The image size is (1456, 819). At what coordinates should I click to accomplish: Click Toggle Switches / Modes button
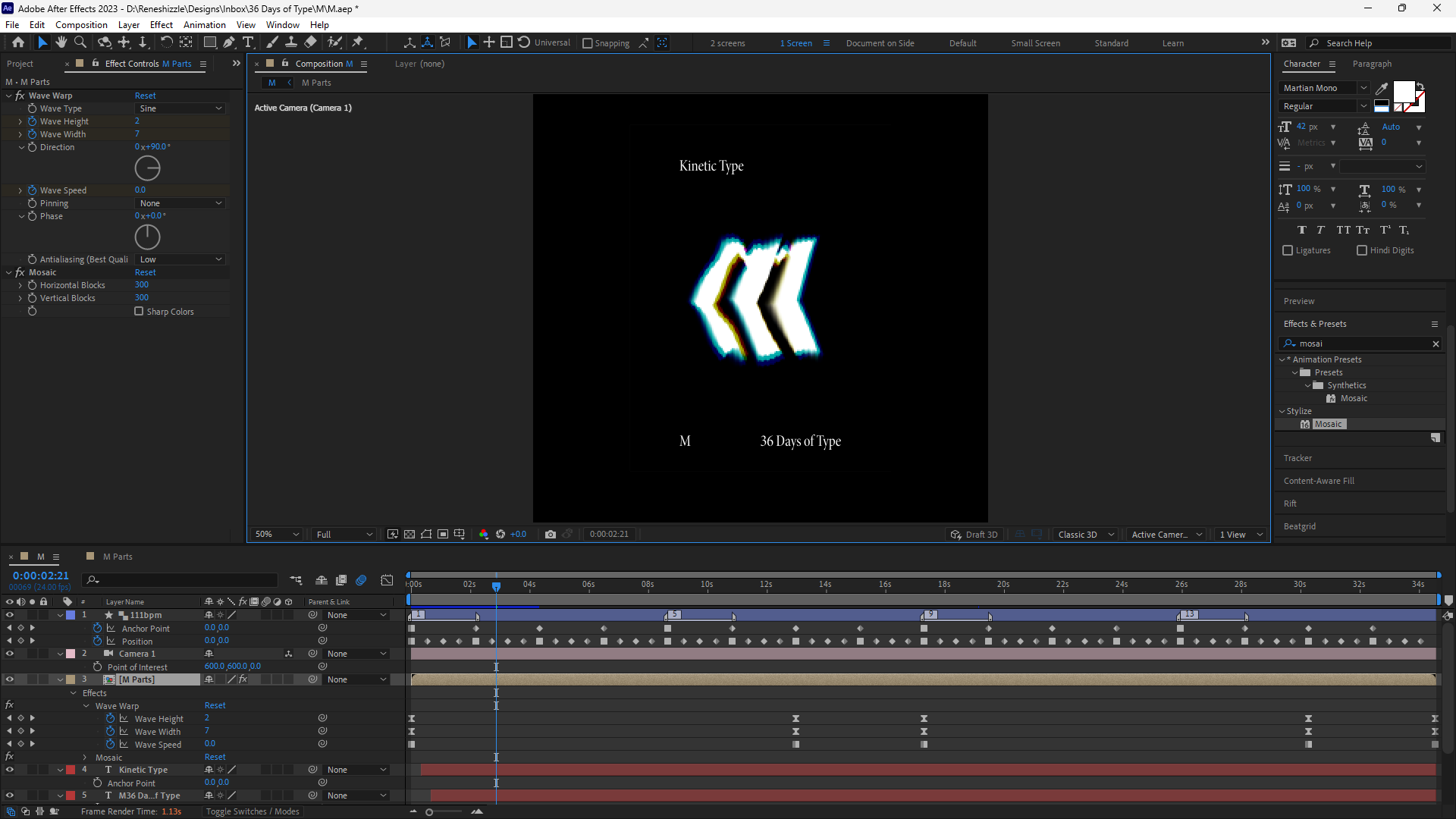tap(253, 811)
